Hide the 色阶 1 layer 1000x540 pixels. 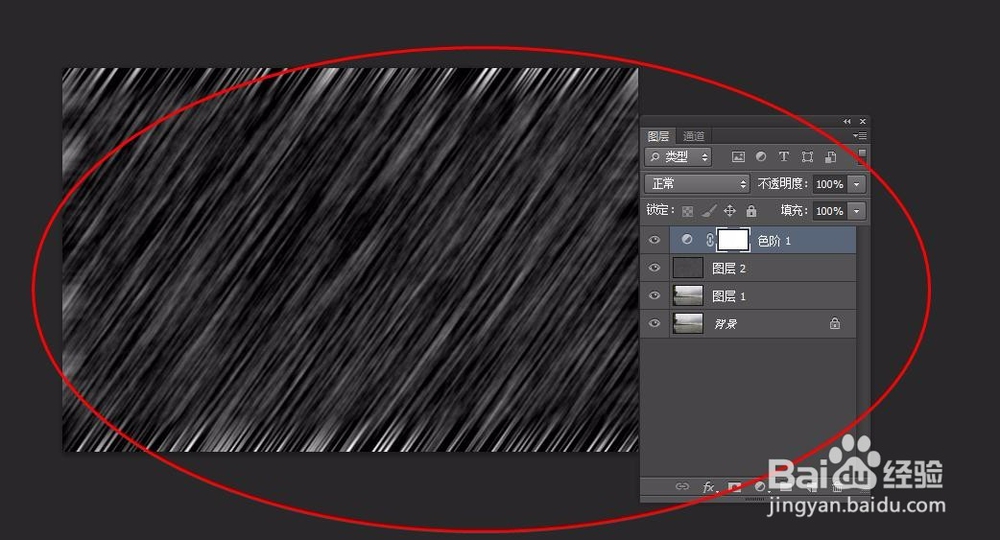654,240
